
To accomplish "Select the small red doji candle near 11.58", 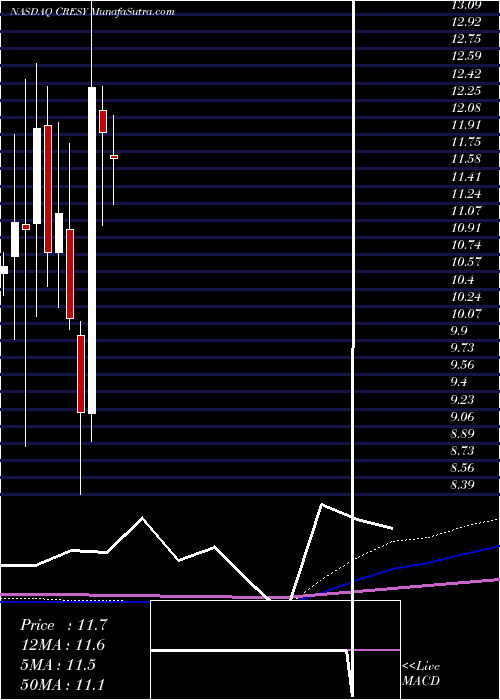I will click(114, 157).
